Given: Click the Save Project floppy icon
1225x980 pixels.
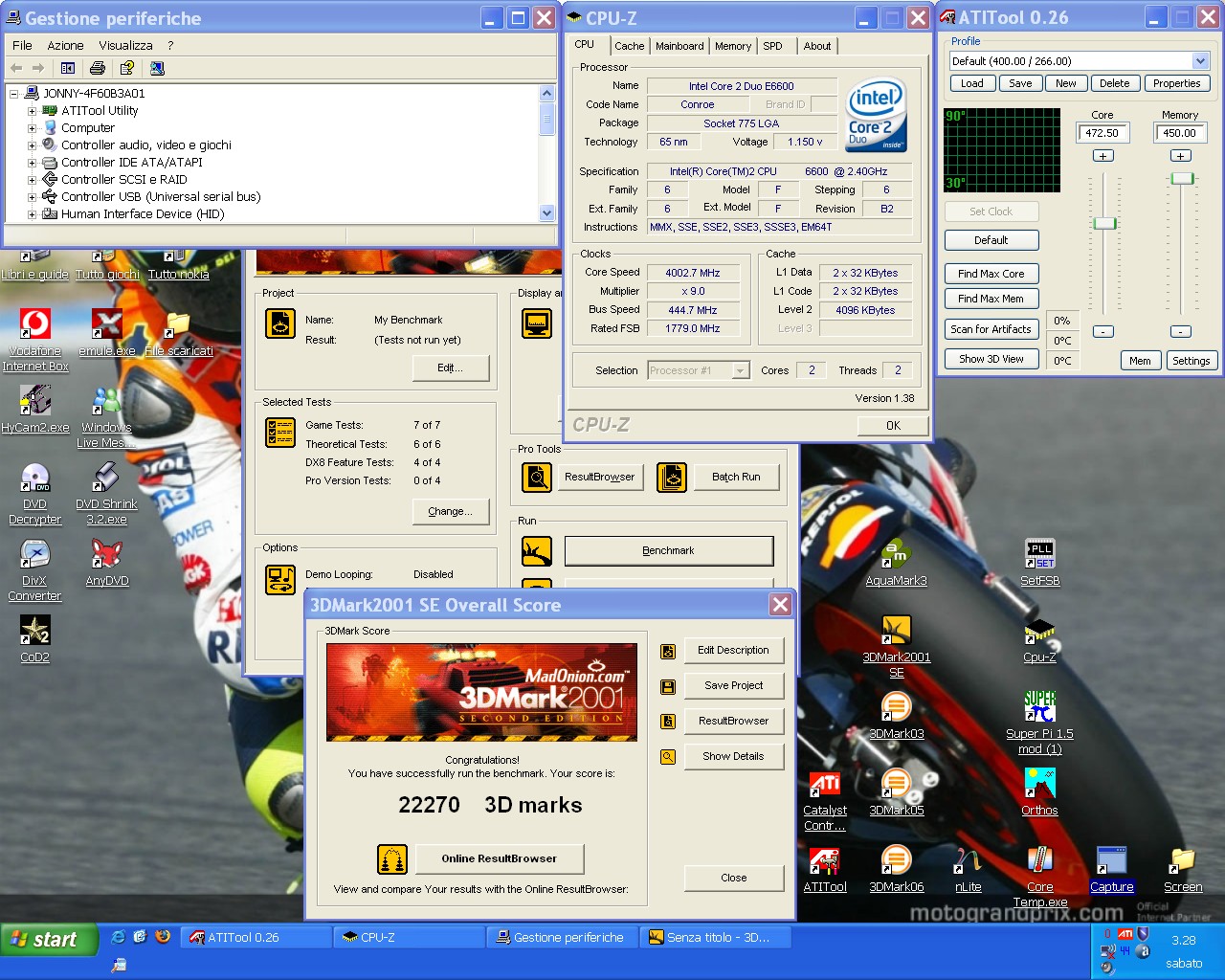Looking at the screenshot, I should 668,686.
